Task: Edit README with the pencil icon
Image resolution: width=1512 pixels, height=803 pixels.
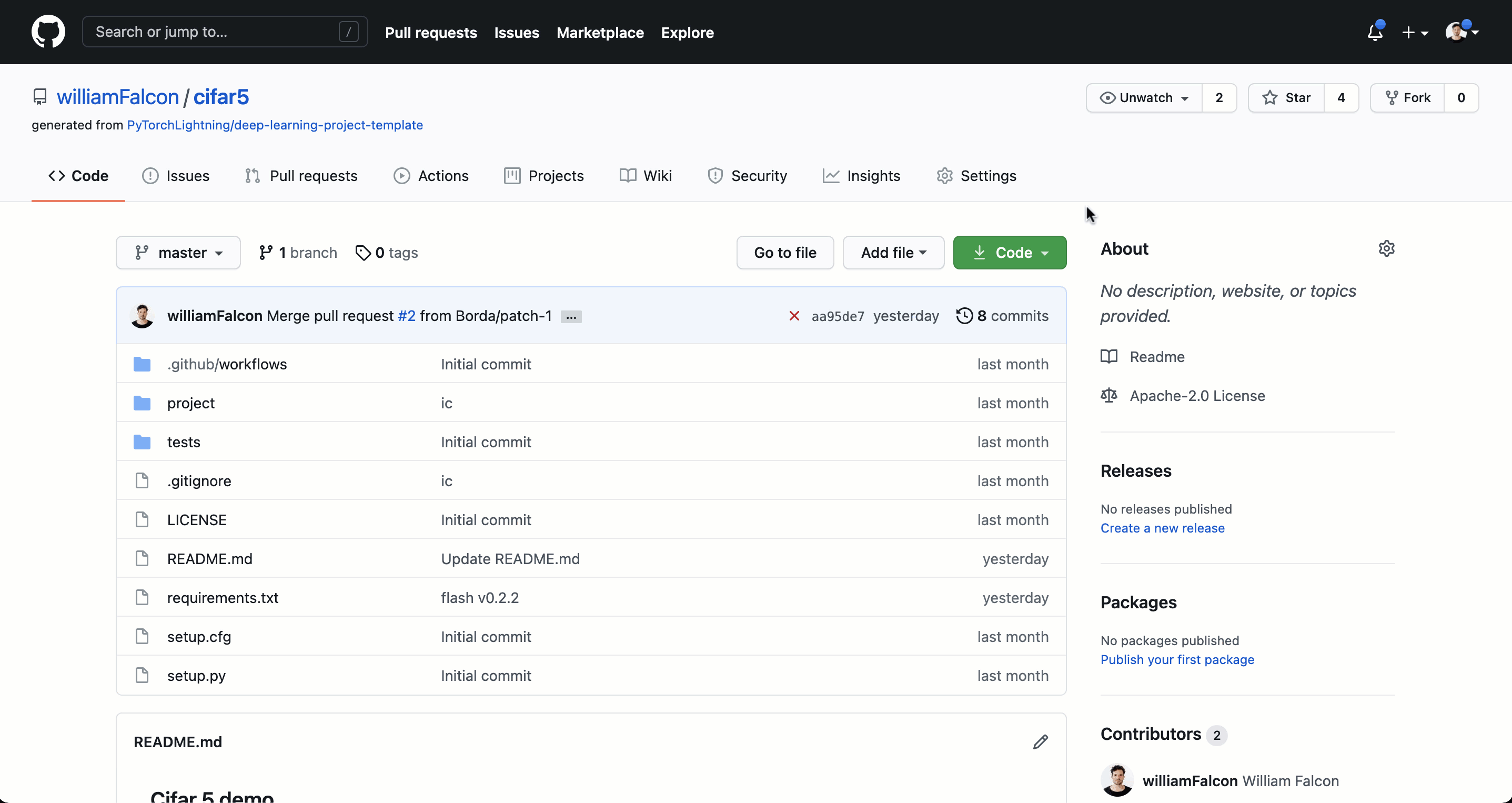Action: pos(1040,742)
